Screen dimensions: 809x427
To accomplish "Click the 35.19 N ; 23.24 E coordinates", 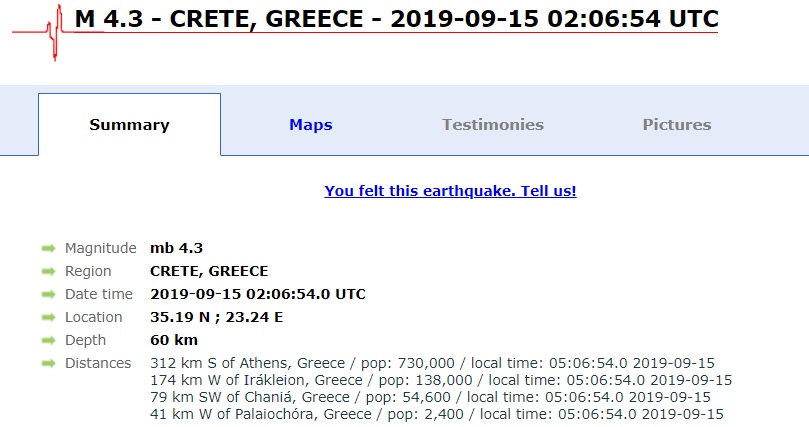I will (x=215, y=317).
